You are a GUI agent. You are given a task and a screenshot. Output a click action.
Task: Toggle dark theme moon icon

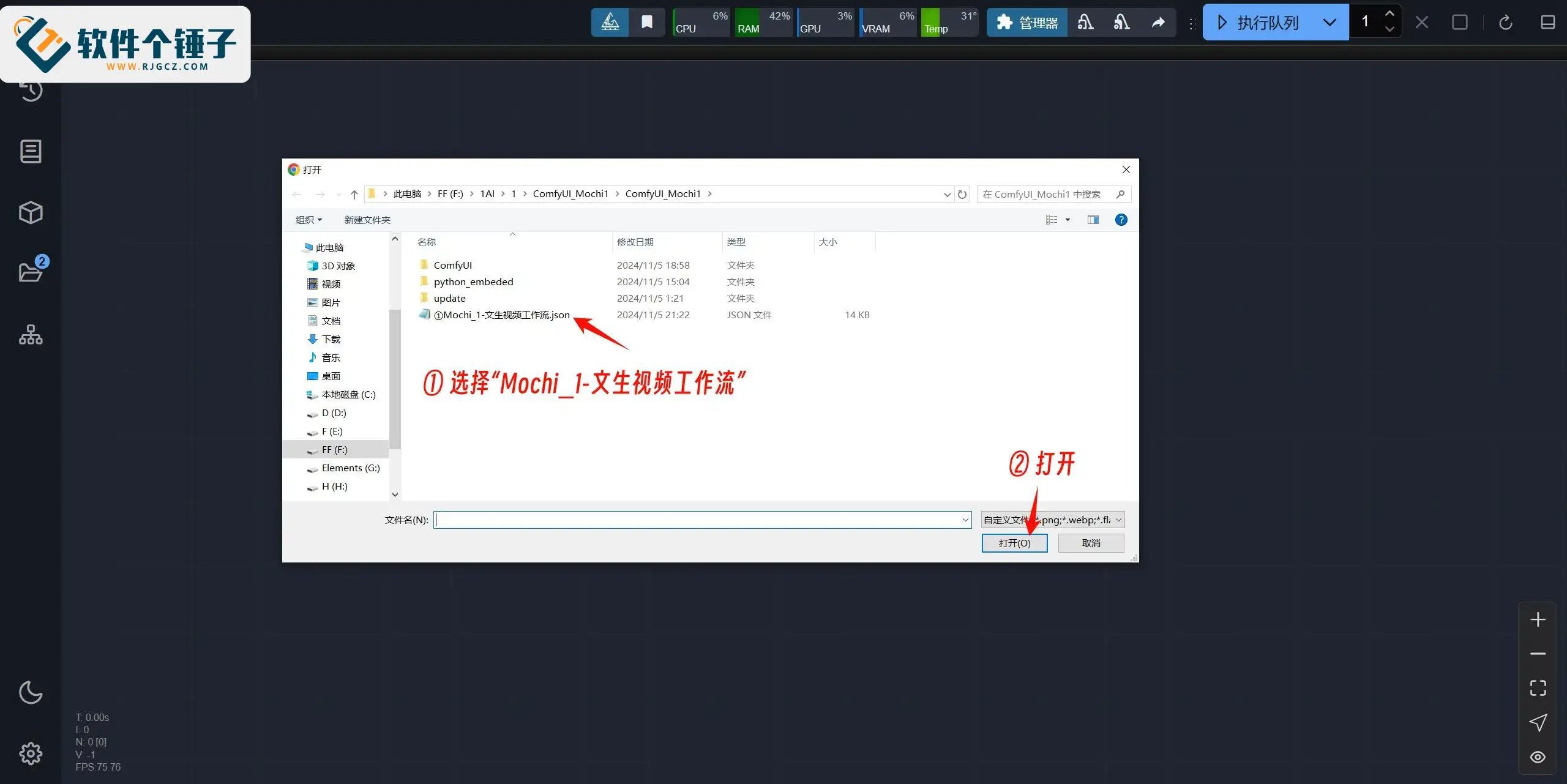31,692
